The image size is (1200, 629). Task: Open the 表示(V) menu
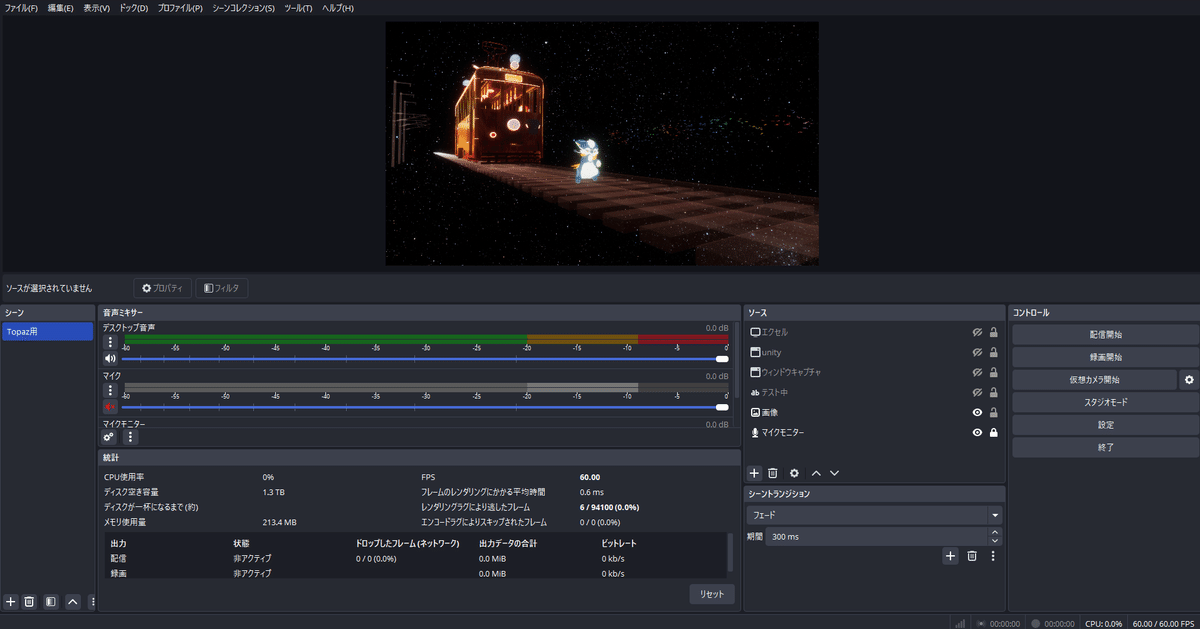[x=97, y=8]
